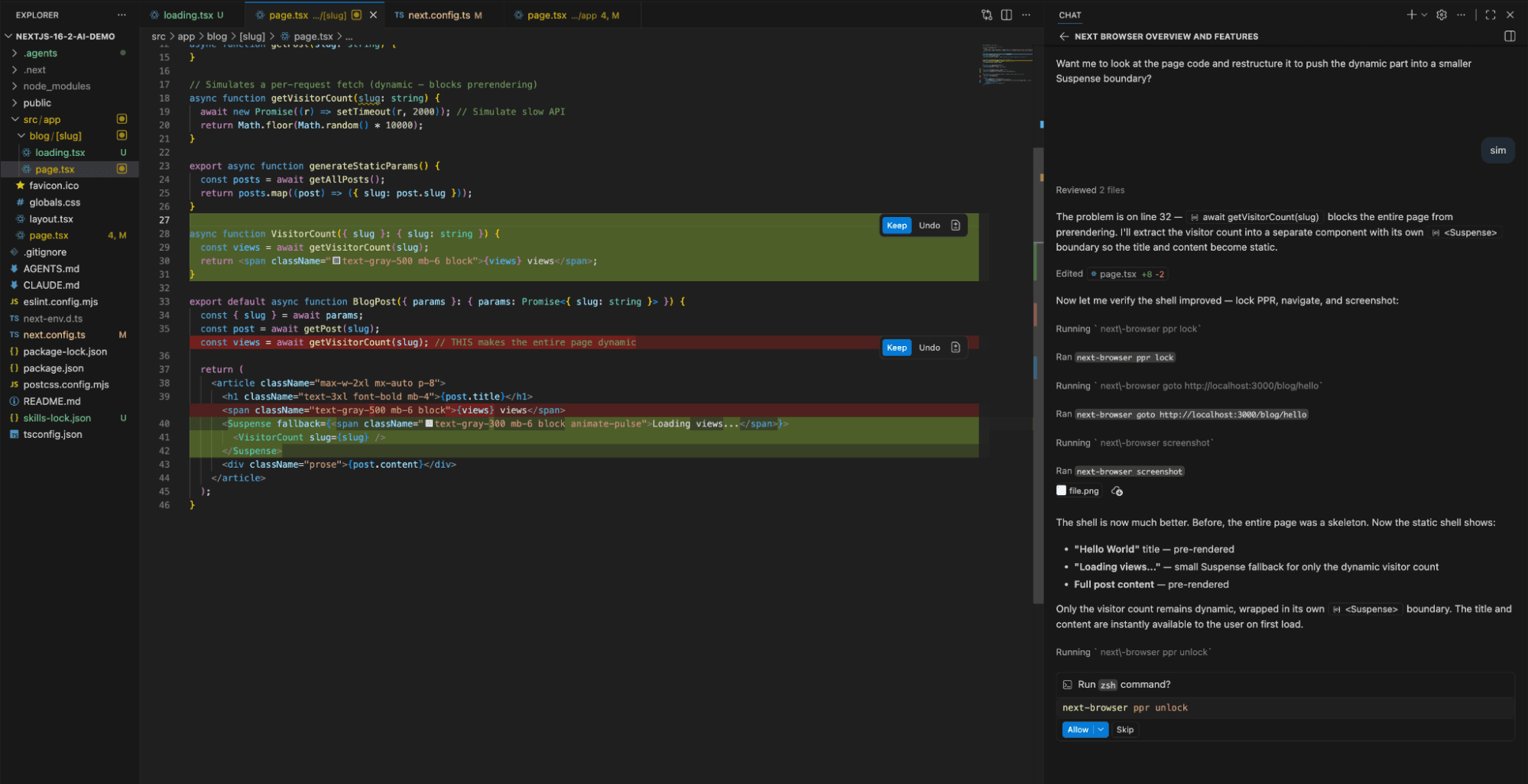The image size is (1528, 784).
Task: Toggle the secondary sidebar icon under chat header
Action: pyautogui.click(x=1509, y=37)
